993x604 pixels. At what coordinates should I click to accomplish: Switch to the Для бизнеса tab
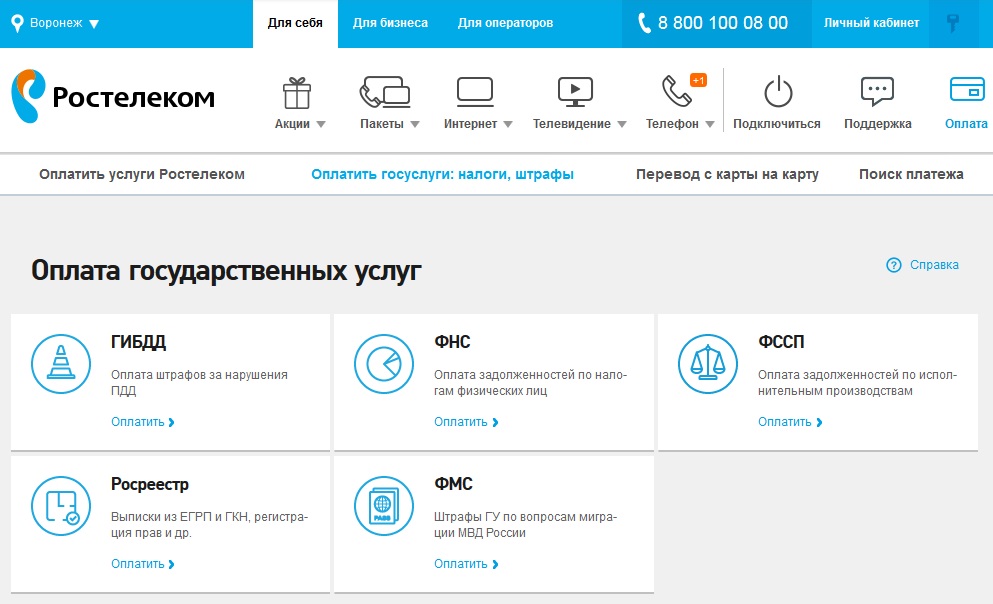[388, 22]
